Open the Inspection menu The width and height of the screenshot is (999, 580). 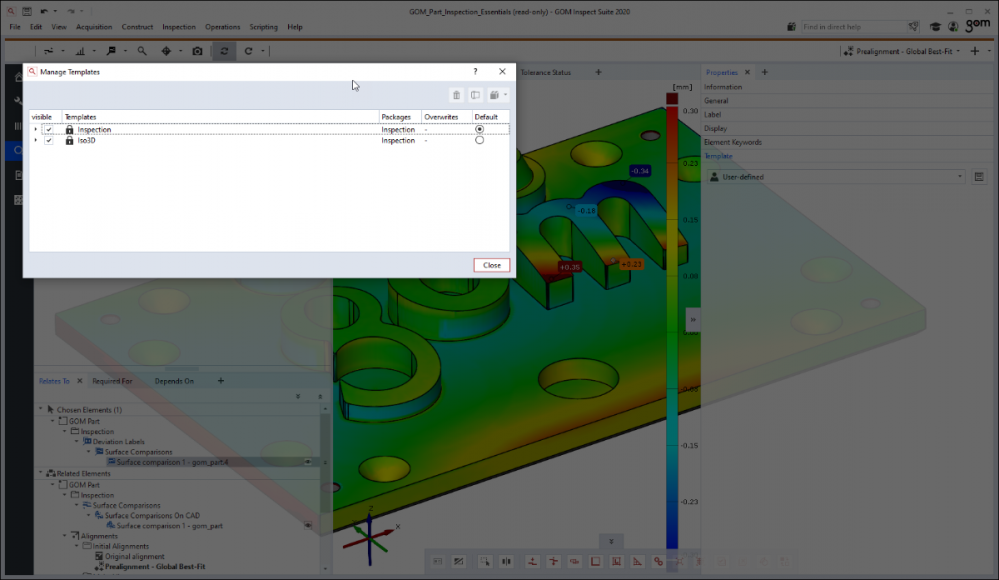179,27
